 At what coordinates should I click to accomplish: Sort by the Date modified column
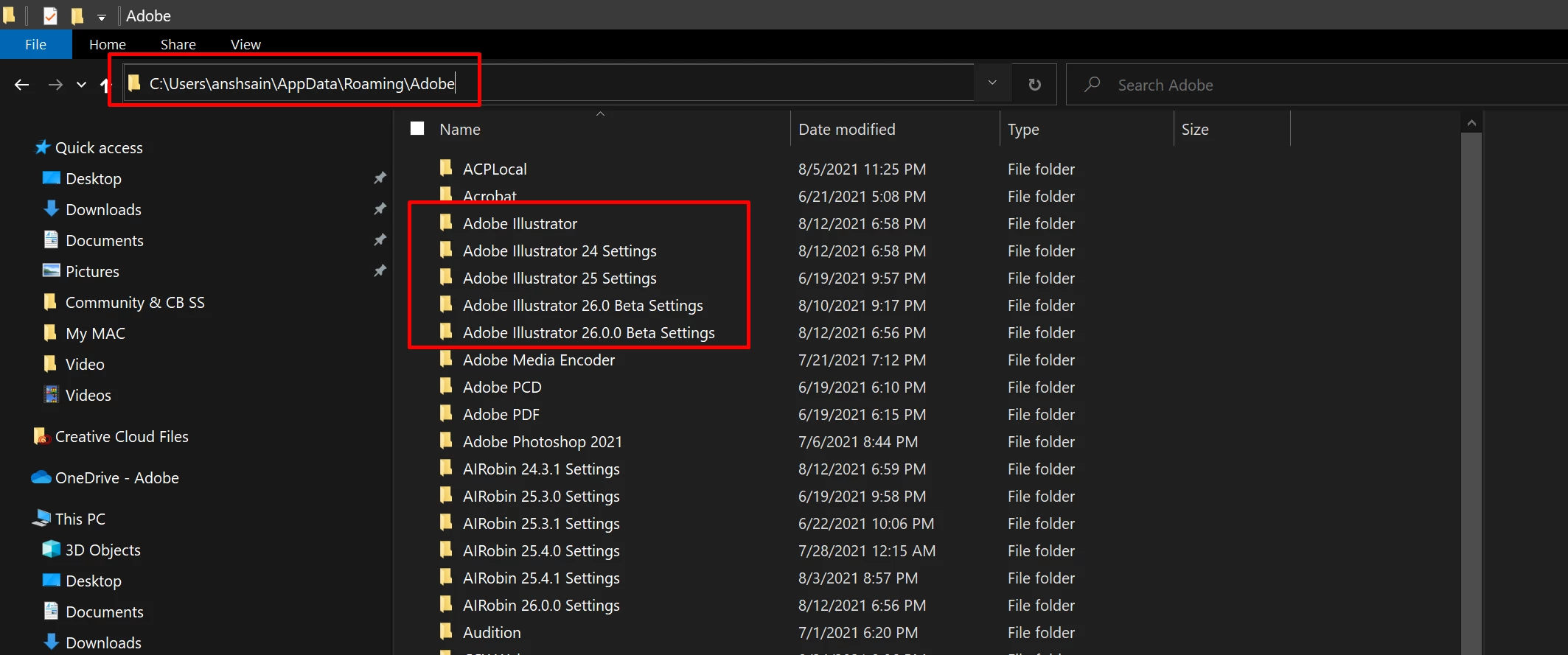point(846,129)
